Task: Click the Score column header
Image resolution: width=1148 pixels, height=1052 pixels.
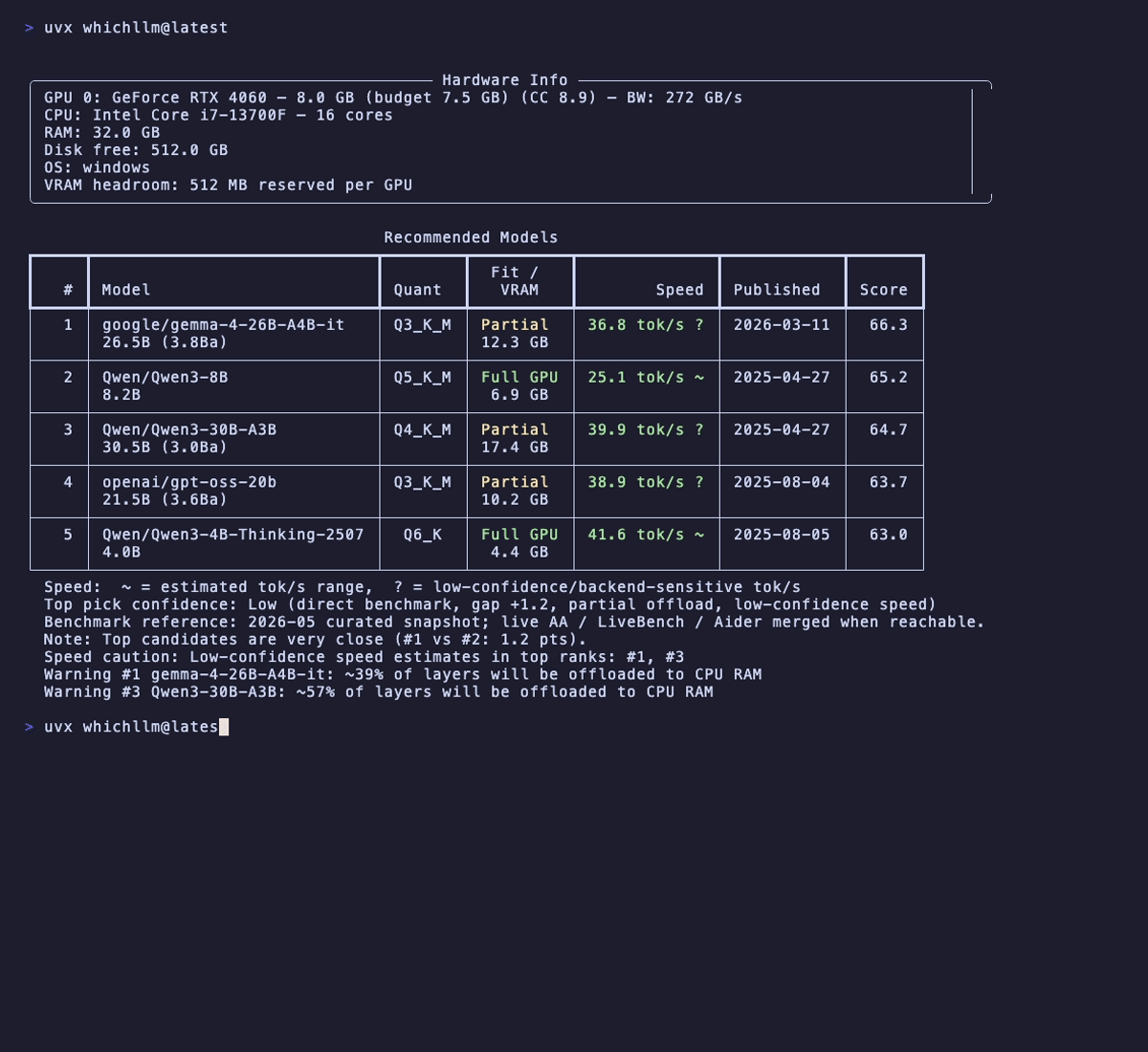Action: coord(884,290)
